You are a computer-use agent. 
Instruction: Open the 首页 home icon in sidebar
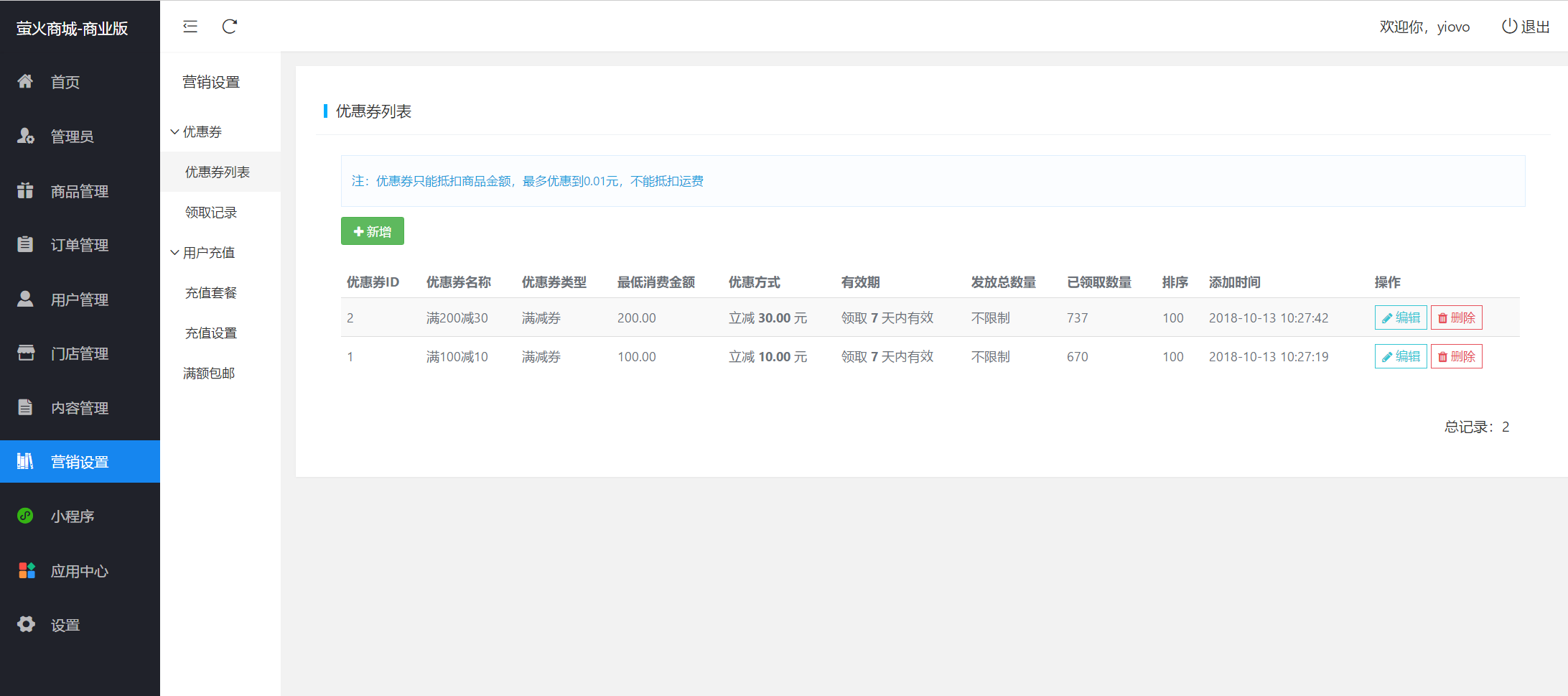[x=26, y=82]
